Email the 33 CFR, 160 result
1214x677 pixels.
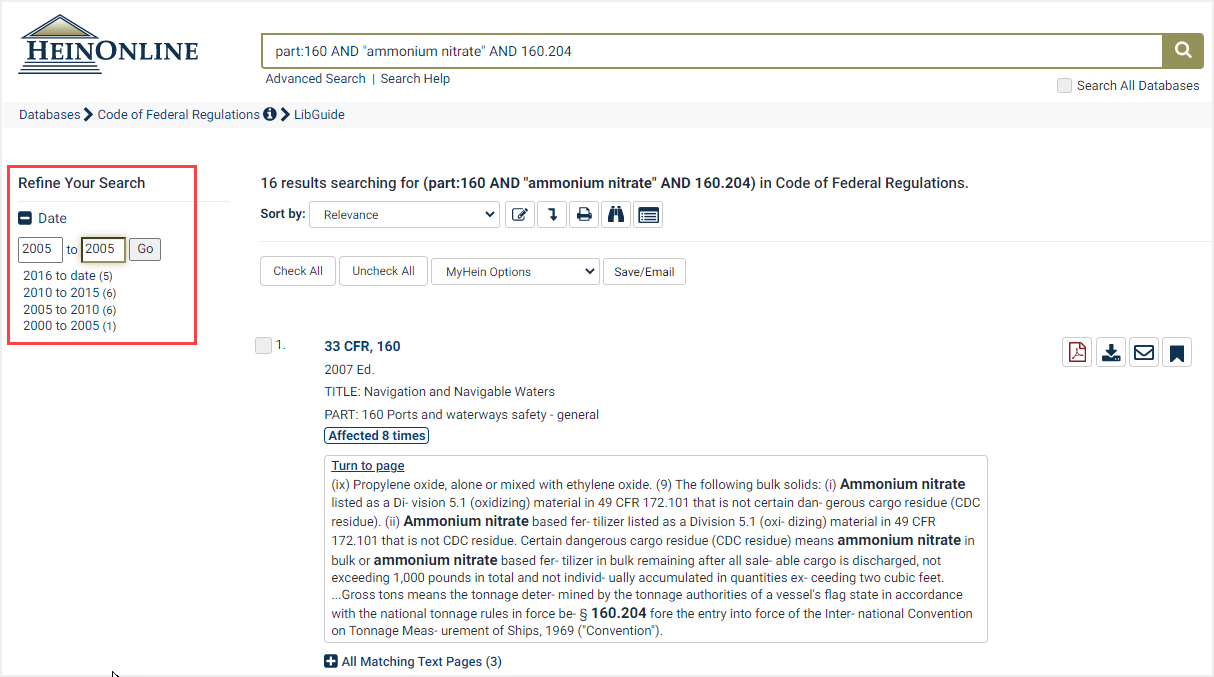[1144, 352]
